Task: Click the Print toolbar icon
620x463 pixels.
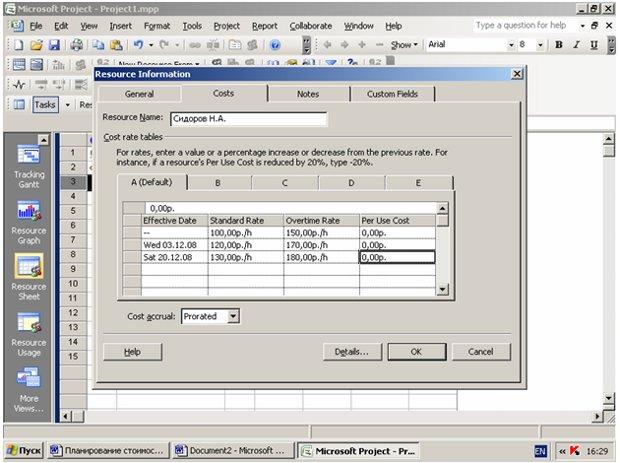Action: [x=76, y=45]
